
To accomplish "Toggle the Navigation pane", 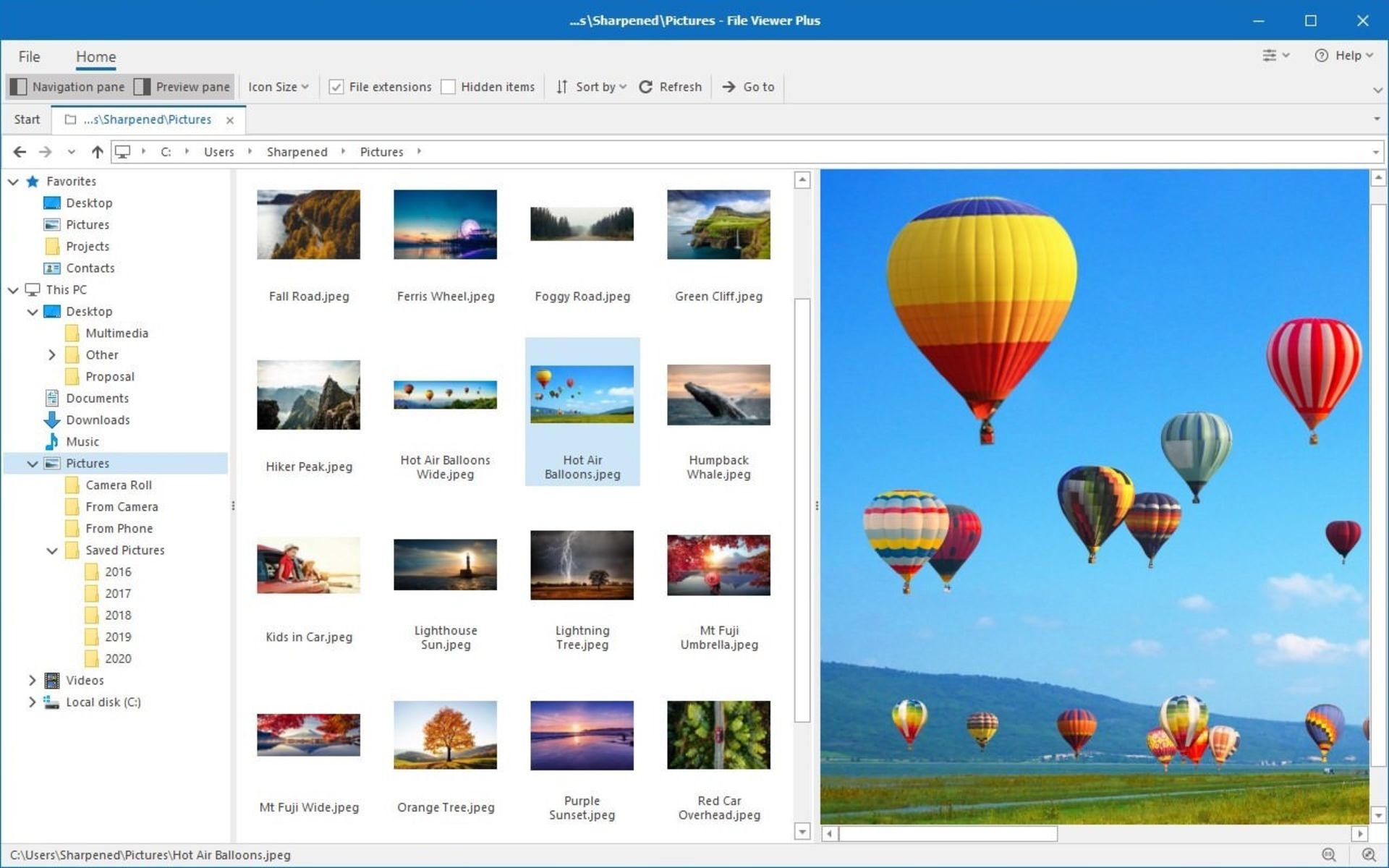I will pos(69,87).
